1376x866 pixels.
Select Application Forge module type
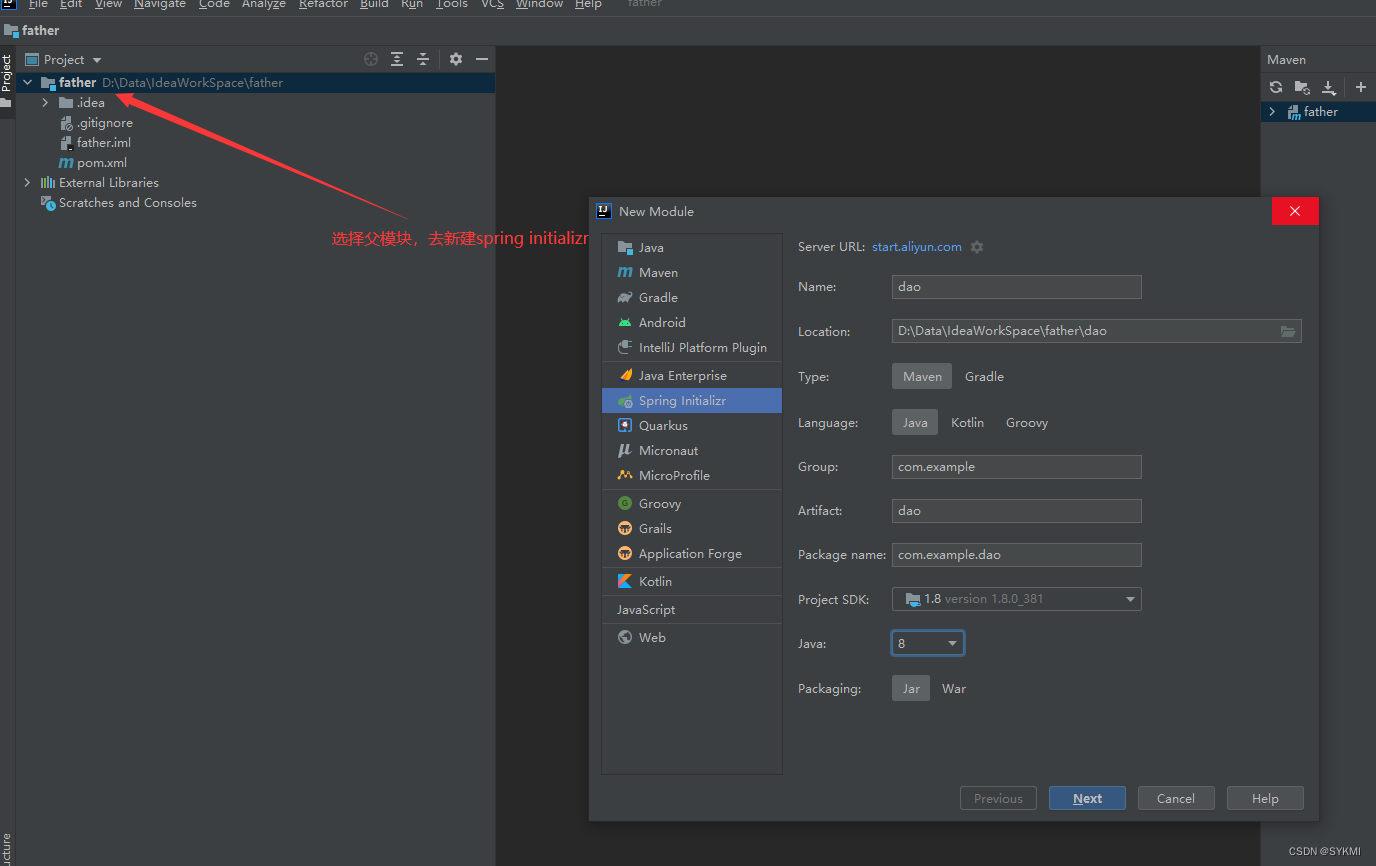692,553
